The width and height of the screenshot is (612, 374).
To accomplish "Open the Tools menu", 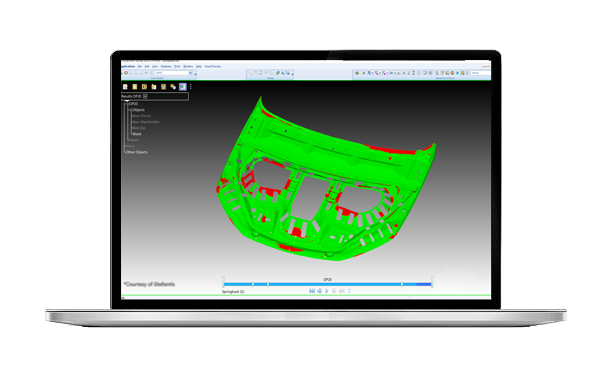I will point(177,66).
